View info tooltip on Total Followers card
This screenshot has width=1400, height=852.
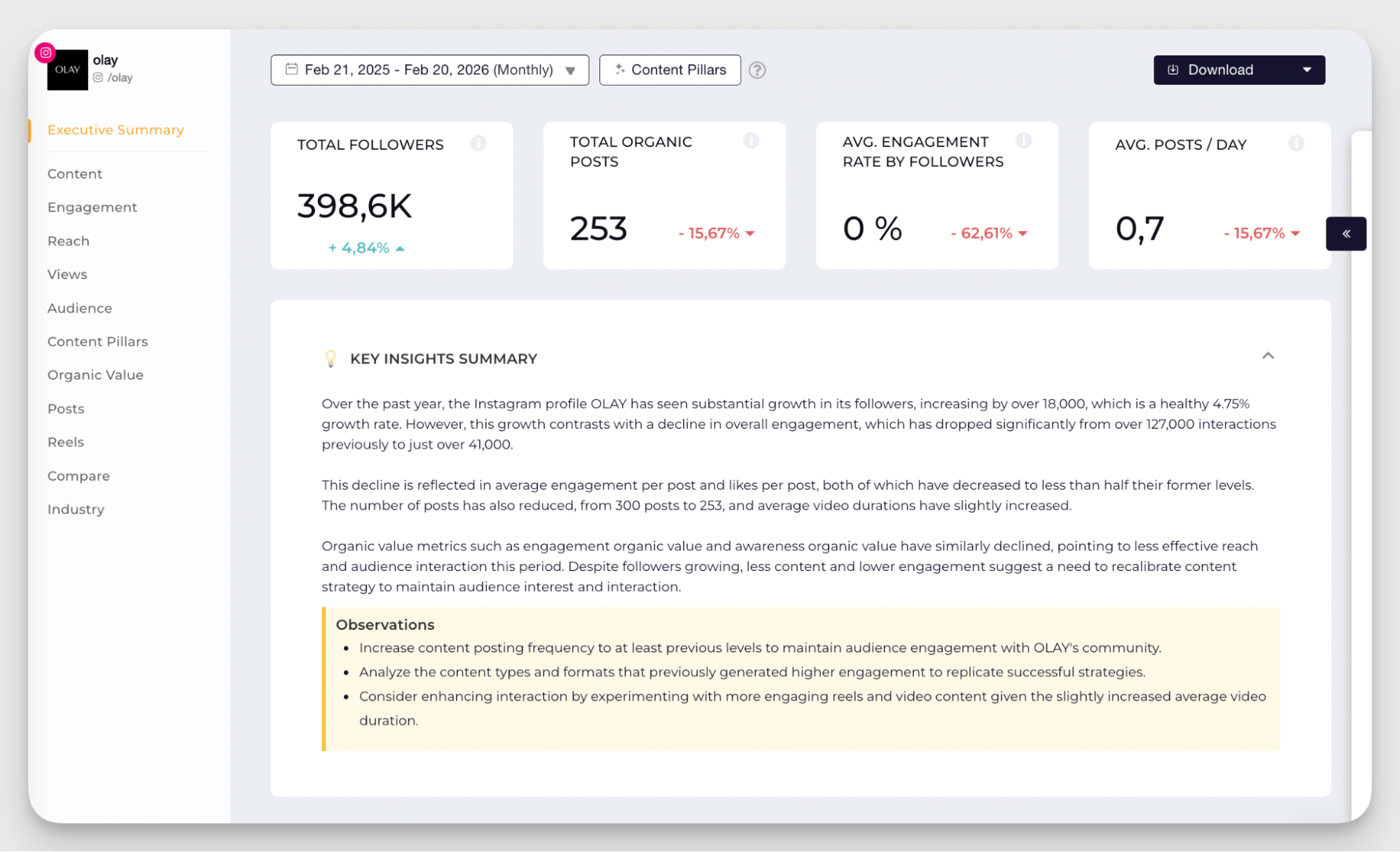click(x=479, y=143)
